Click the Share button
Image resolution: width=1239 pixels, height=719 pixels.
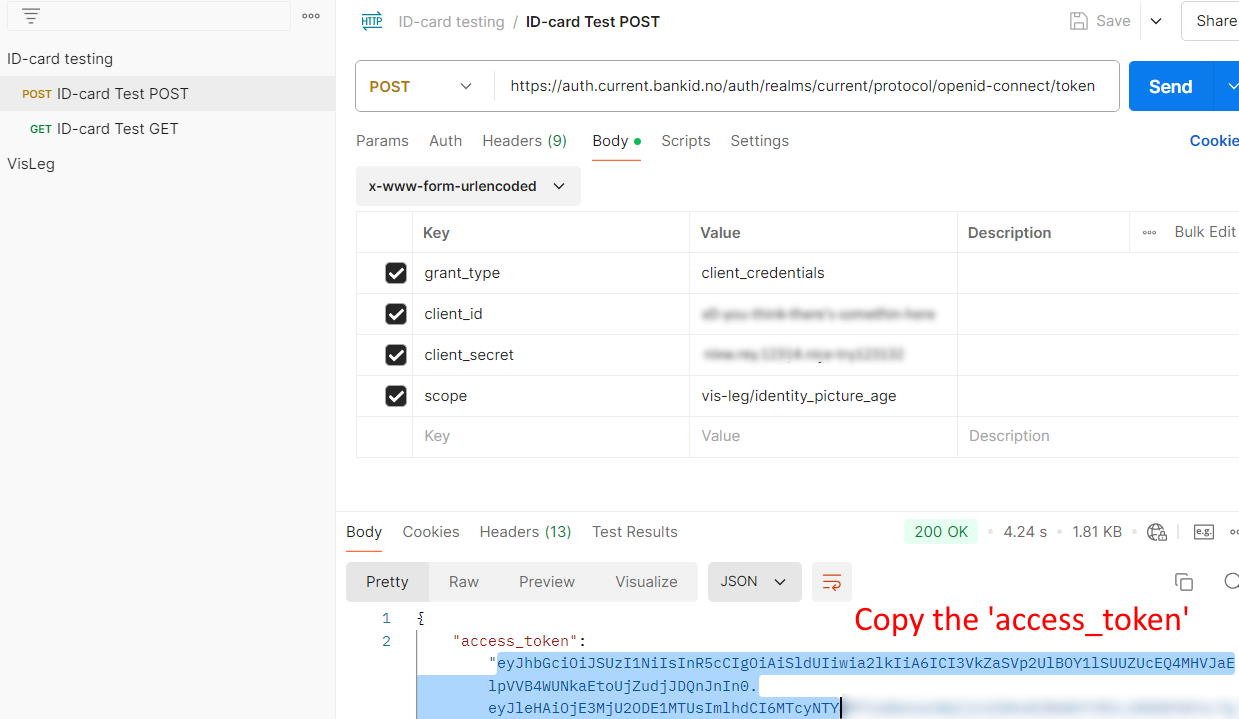[1211, 21]
